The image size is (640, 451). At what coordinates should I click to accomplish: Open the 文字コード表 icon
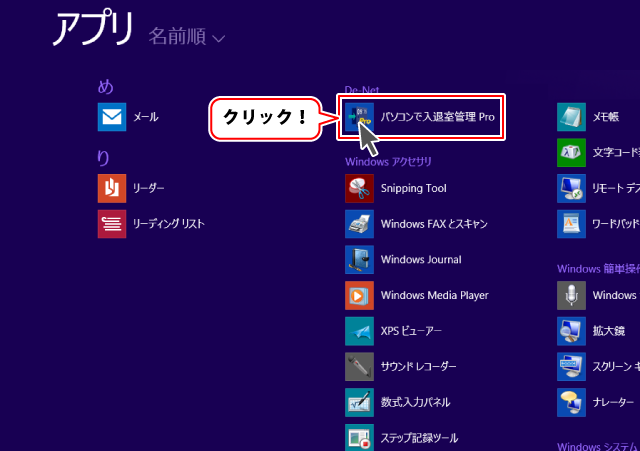click(571, 152)
